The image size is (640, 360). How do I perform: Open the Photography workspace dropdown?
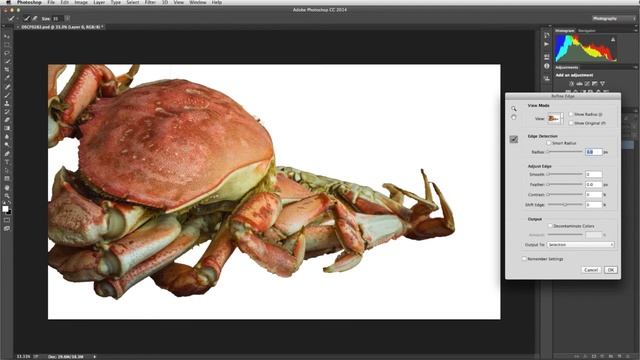coord(613,18)
